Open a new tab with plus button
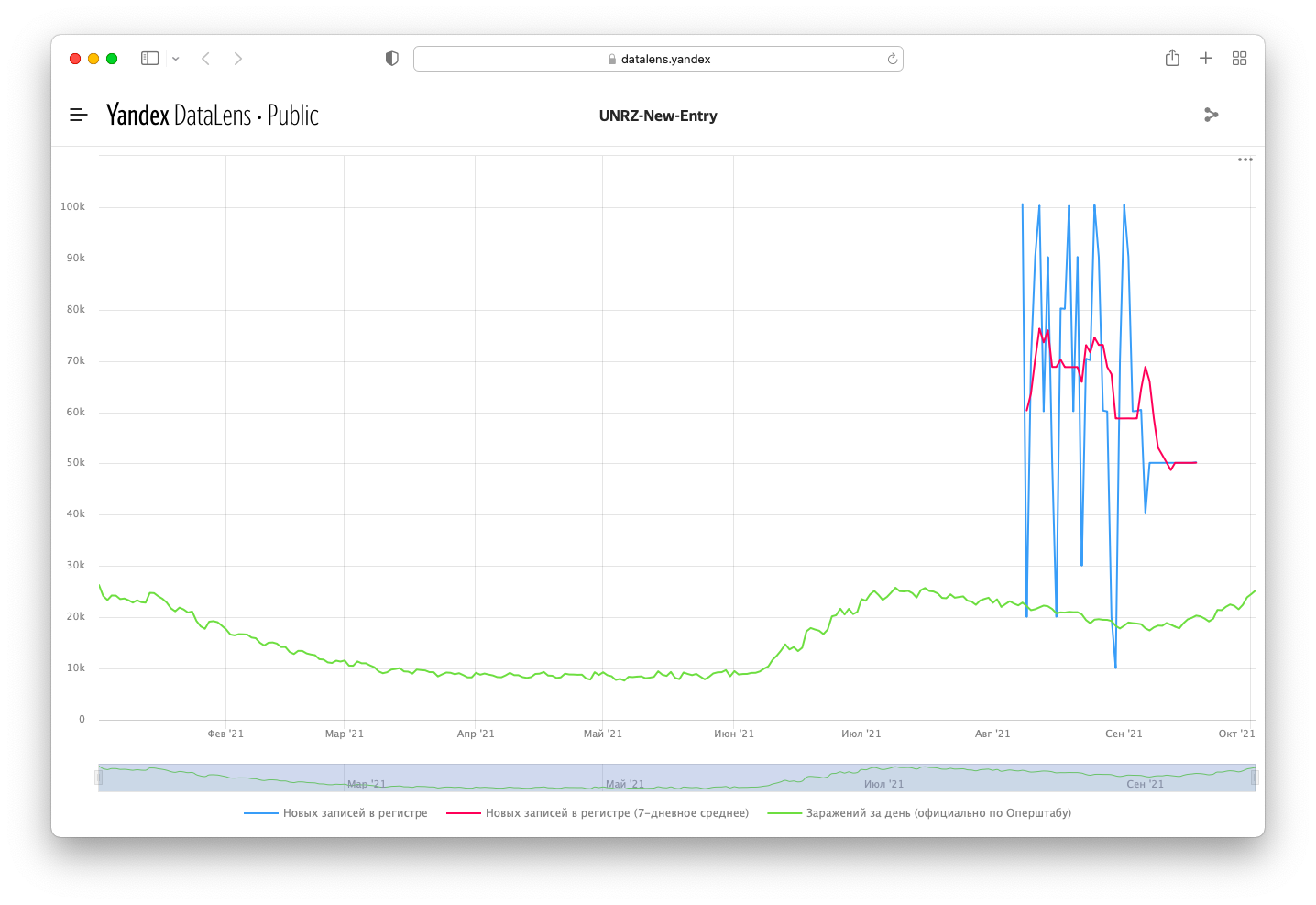The height and width of the screenshot is (905, 1316). pos(1206,59)
